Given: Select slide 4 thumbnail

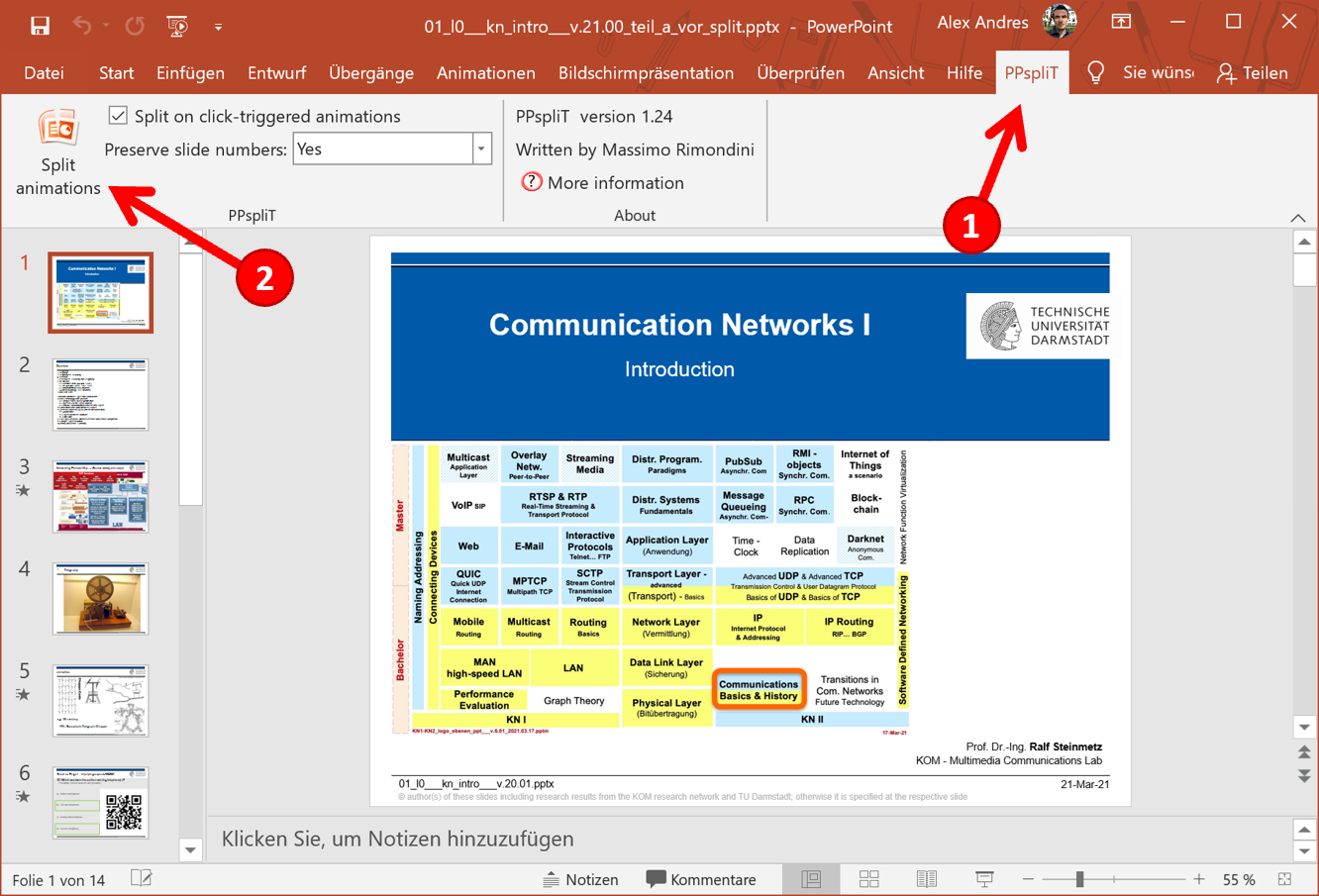Looking at the screenshot, I should (100, 598).
